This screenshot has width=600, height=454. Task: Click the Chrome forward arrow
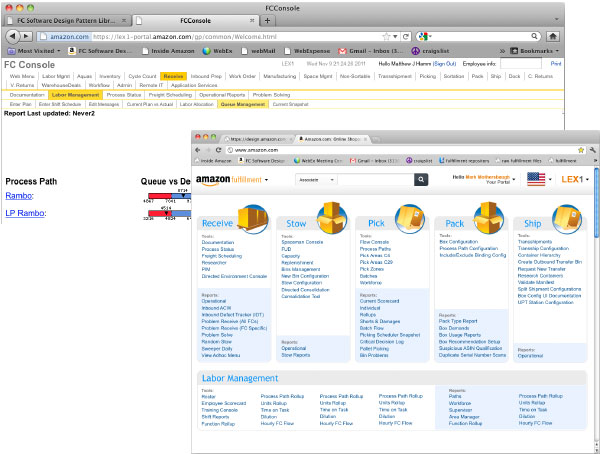208,150
